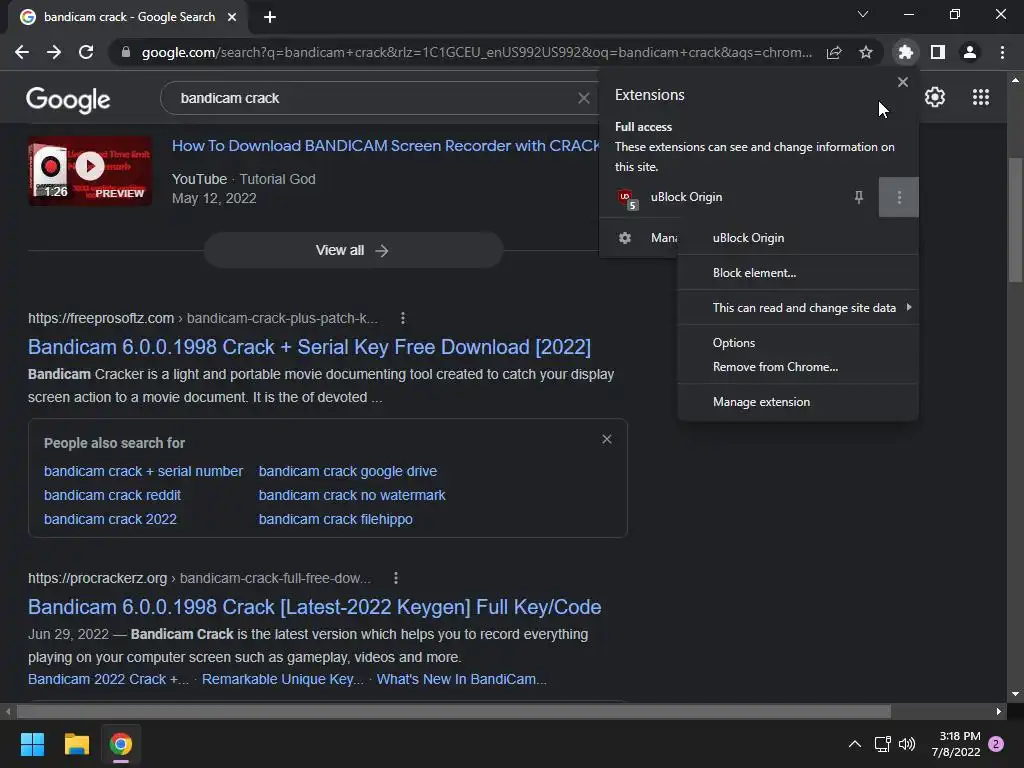Close the bandicam crack search tab
1024x768 pixels.
tap(232, 17)
